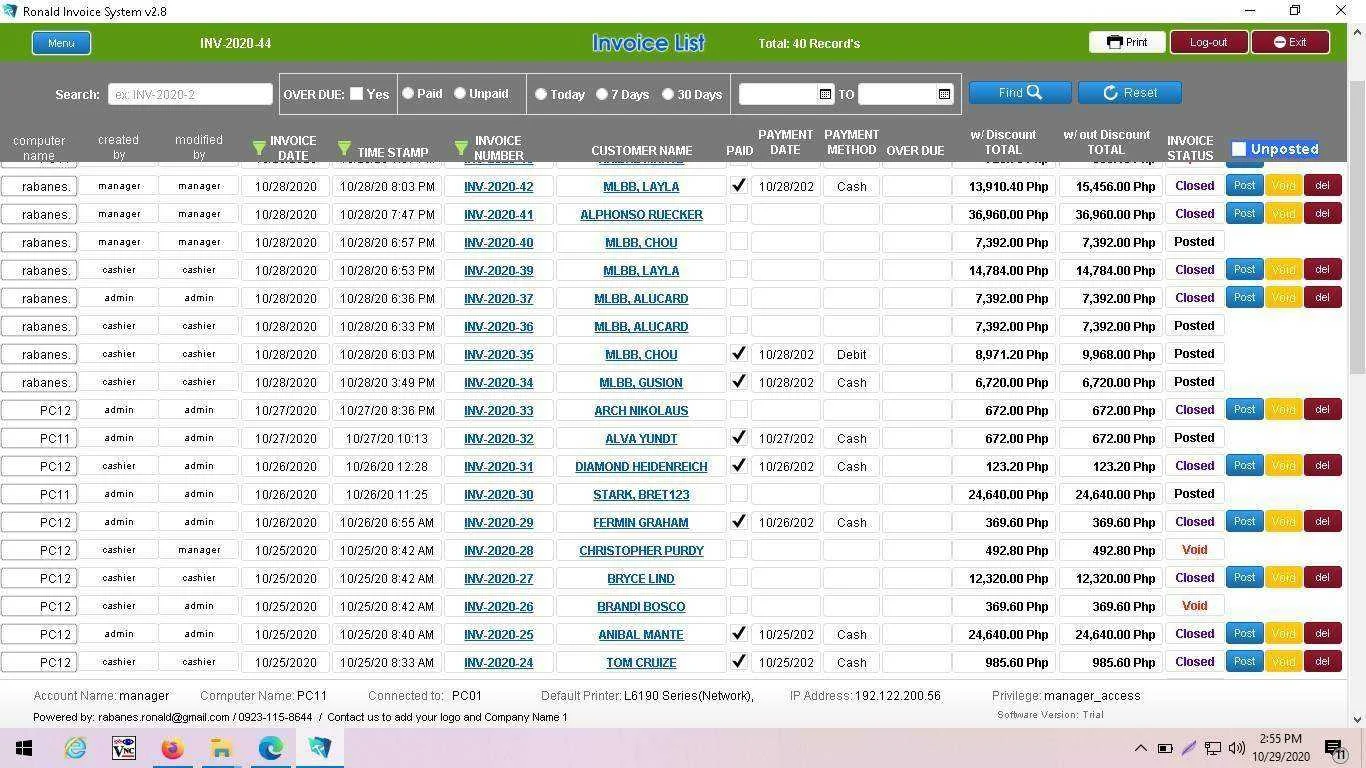Image resolution: width=1366 pixels, height=768 pixels.
Task: Post invoice INV-2020-37
Action: click(x=1244, y=297)
